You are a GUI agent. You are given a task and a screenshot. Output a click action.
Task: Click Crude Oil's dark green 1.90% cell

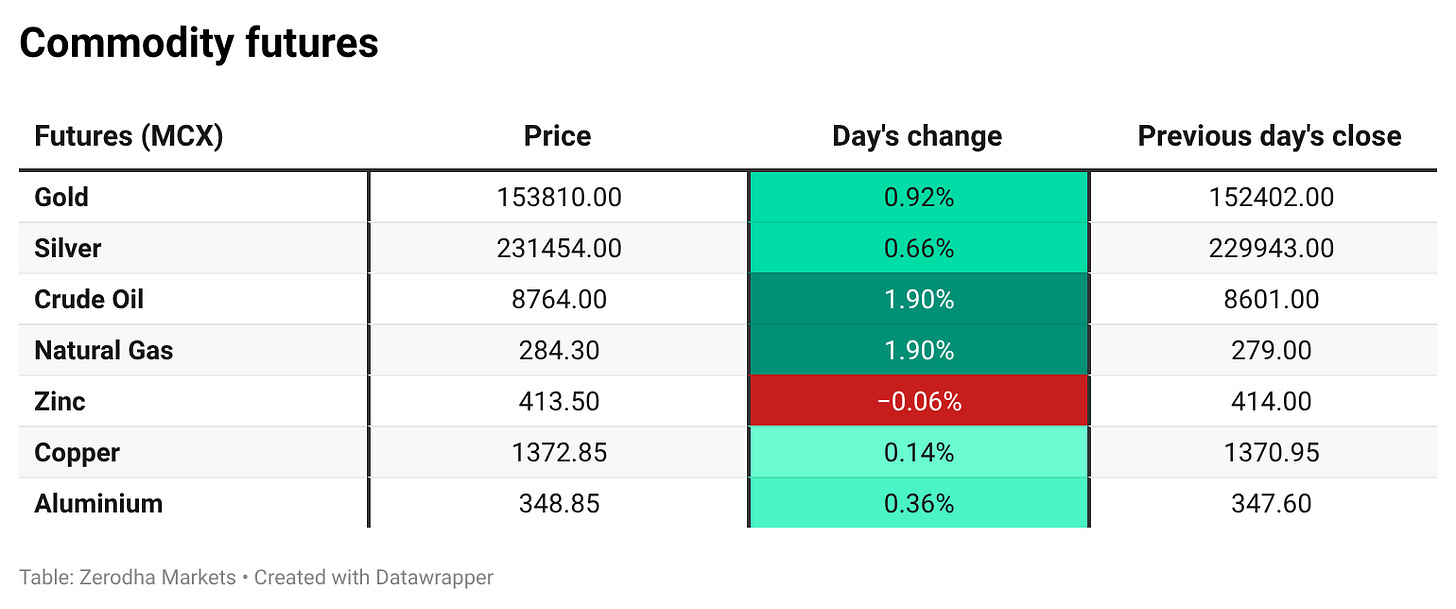(918, 299)
